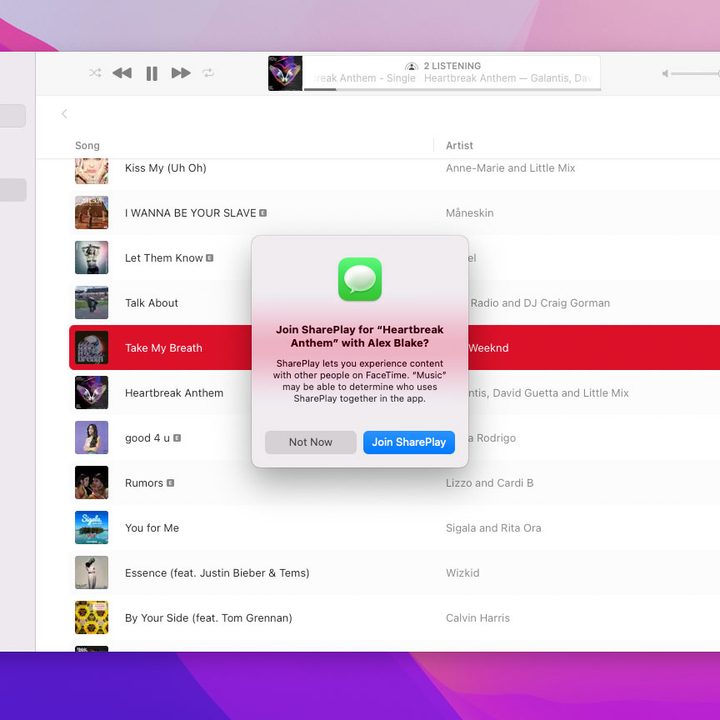The width and height of the screenshot is (720, 720).
Task: Seek in the song progress bar
Action: click(x=452, y=89)
